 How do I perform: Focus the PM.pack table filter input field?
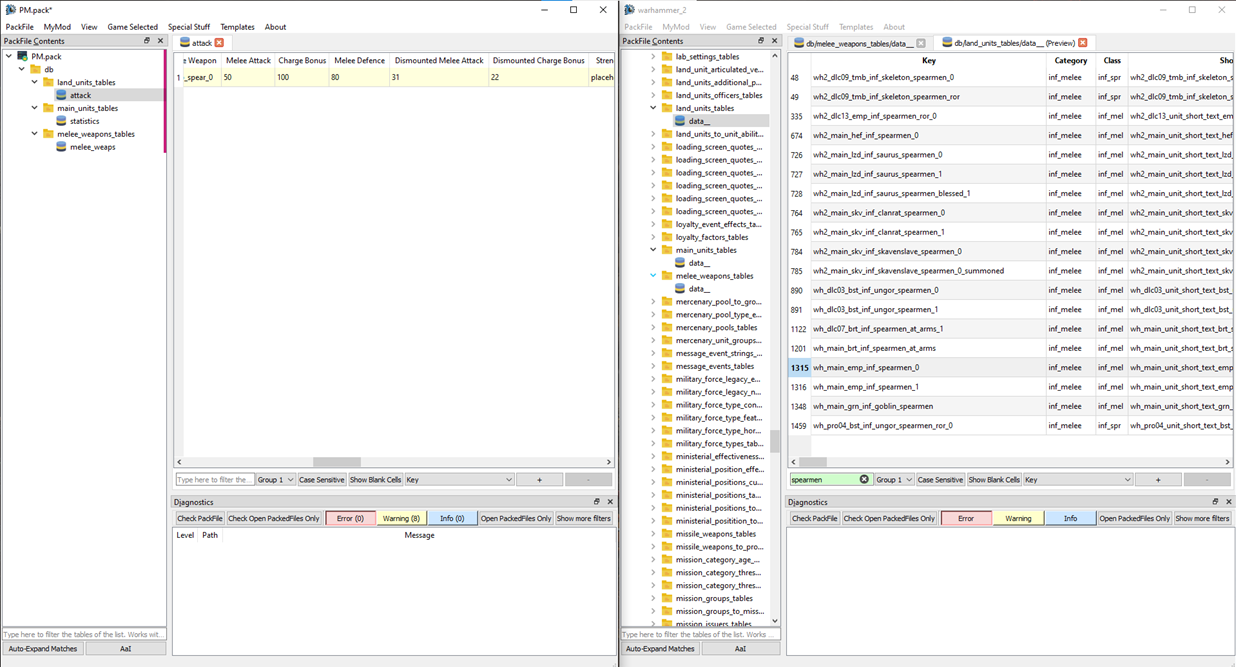coord(215,480)
